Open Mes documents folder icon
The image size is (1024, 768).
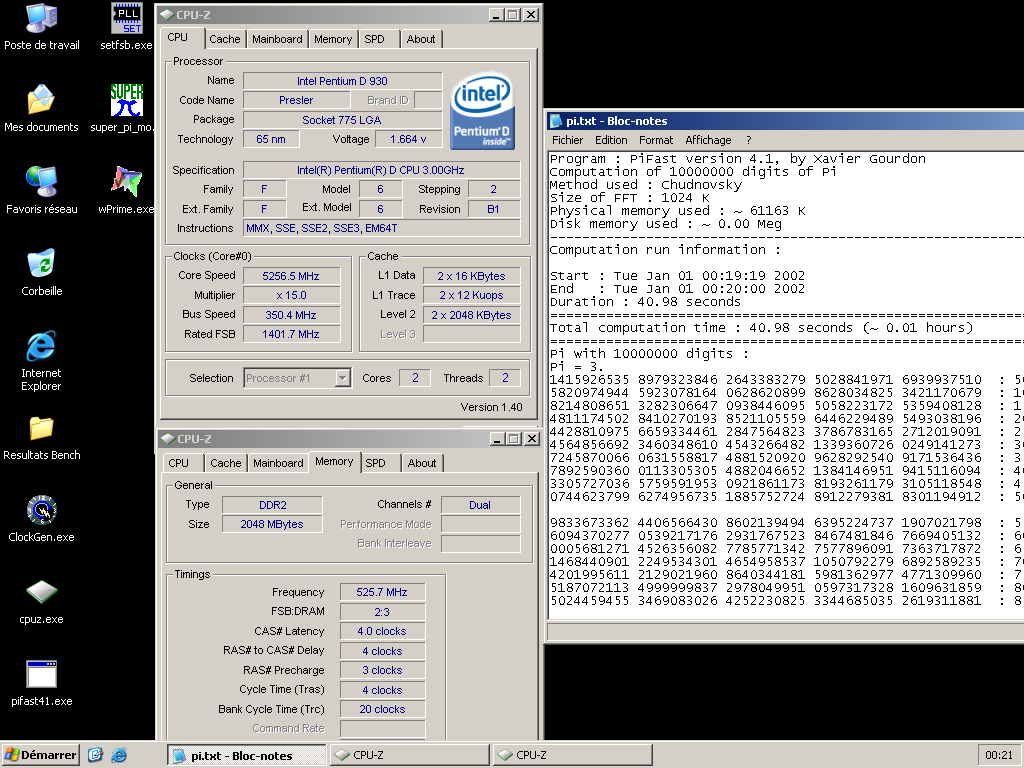click(x=41, y=108)
